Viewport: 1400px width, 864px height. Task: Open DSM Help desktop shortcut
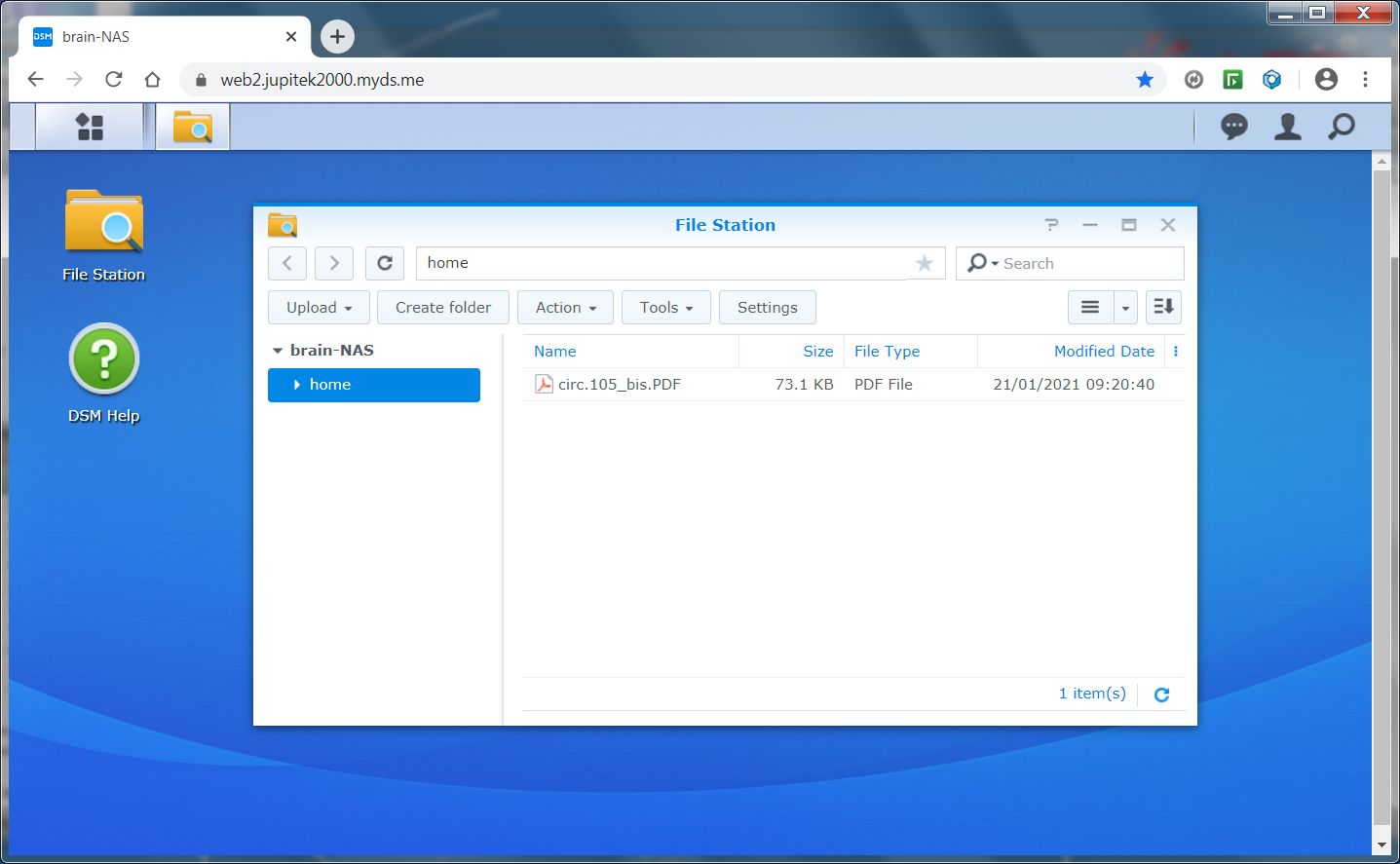(104, 374)
